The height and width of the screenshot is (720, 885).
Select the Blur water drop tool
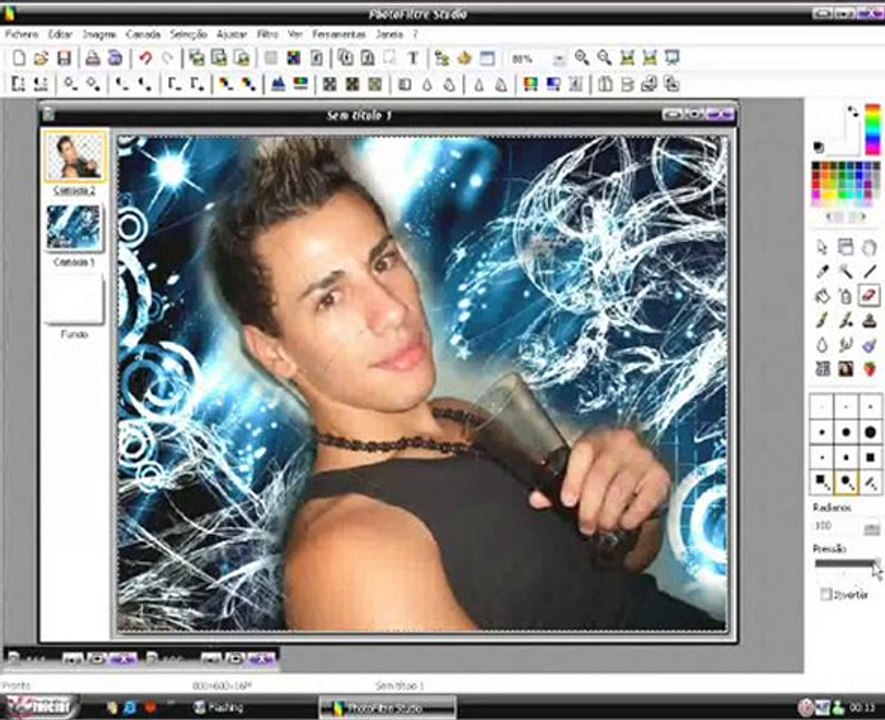point(822,344)
